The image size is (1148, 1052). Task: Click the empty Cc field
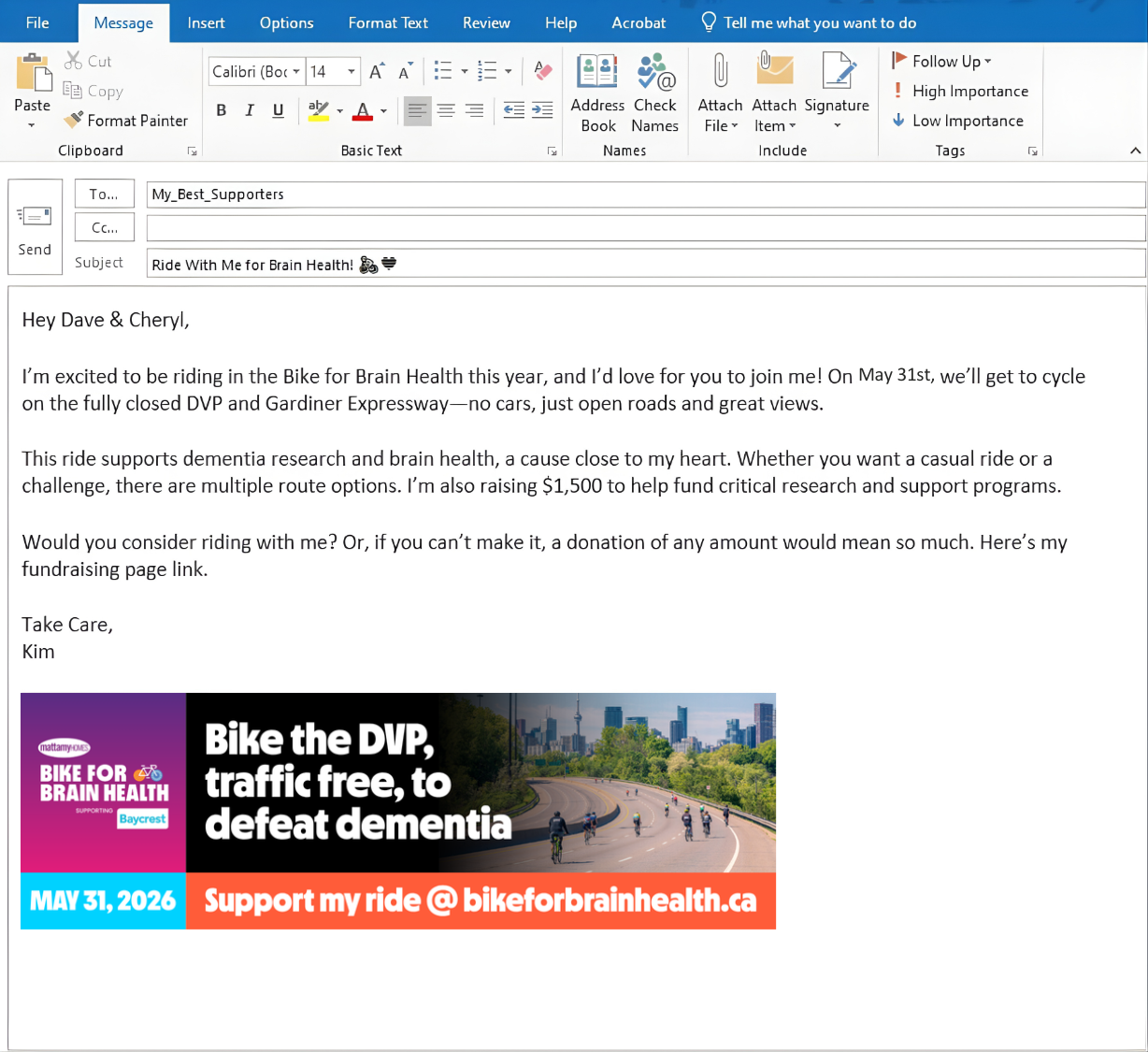(x=645, y=227)
